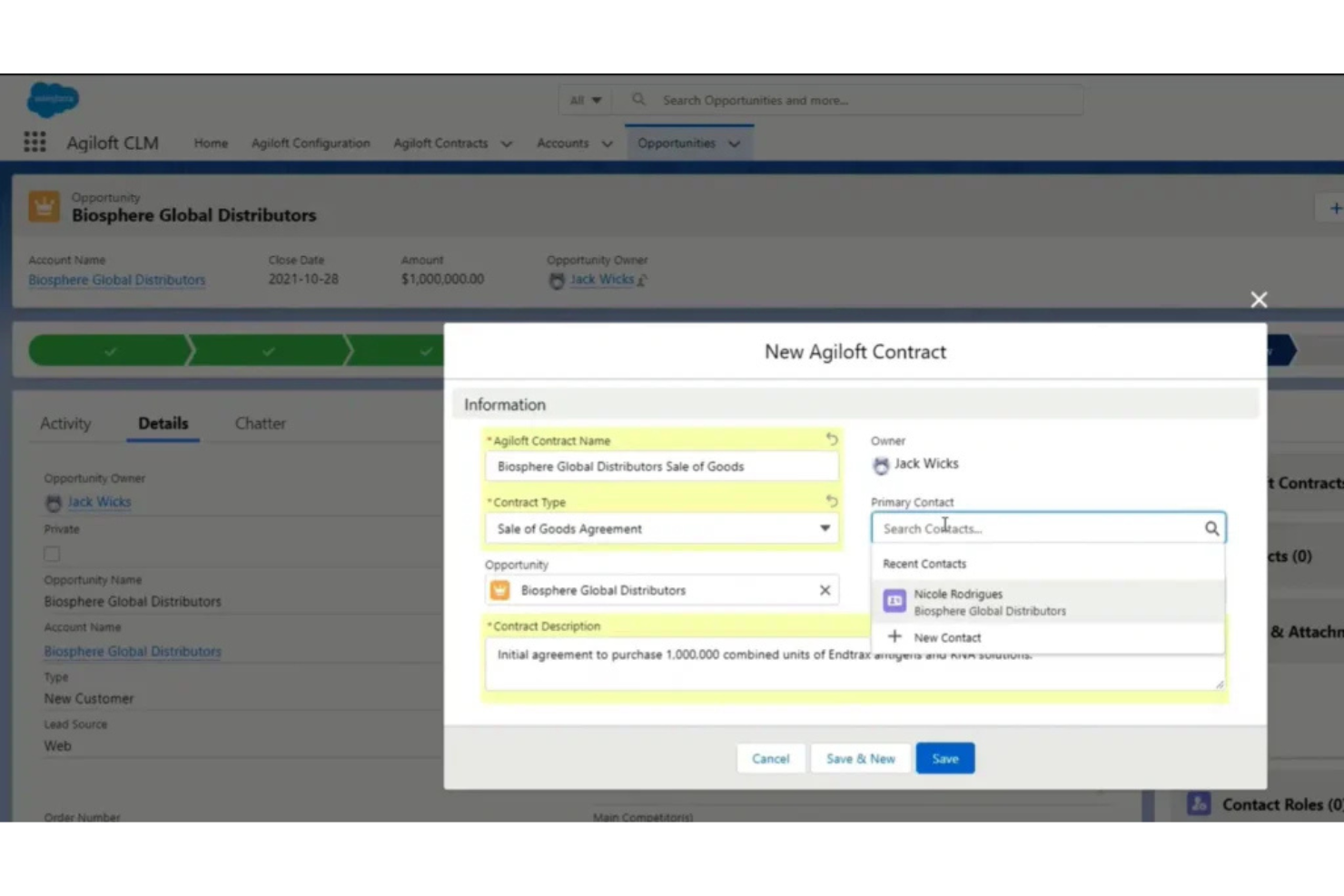Click the Save & New button
This screenshot has height=896, width=1344.
pyautogui.click(x=860, y=758)
